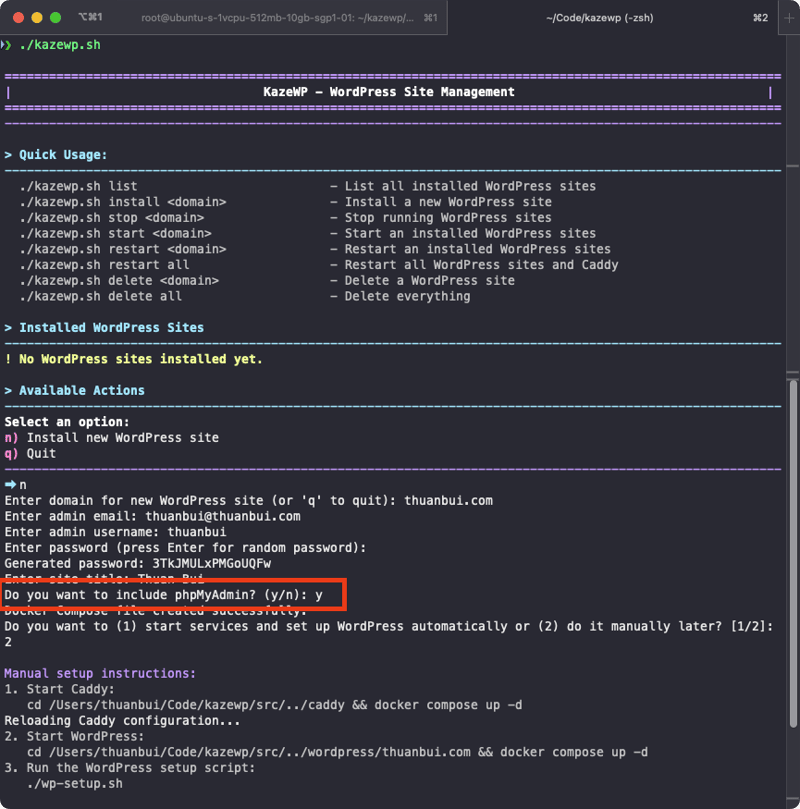This screenshot has width=800, height=809.
Task: Click the './kazewp.sh list' usage command
Action: (x=78, y=186)
